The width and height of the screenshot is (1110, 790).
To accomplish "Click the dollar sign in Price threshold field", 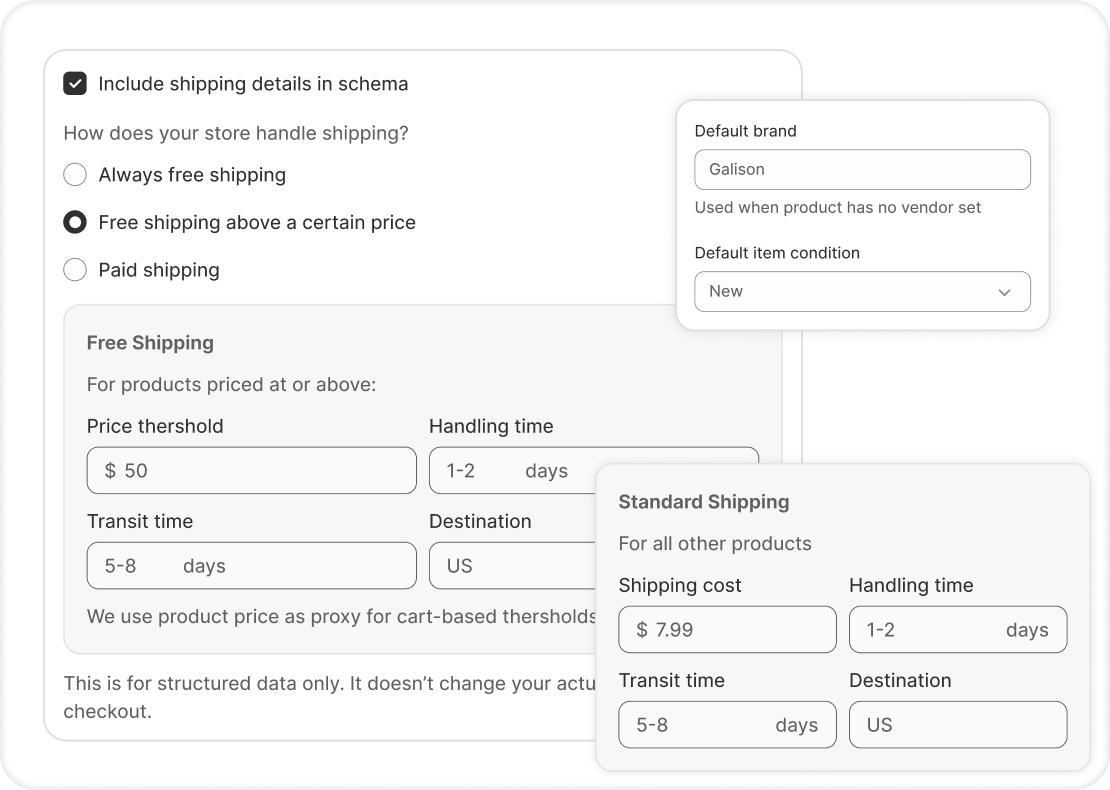I will pos(110,470).
